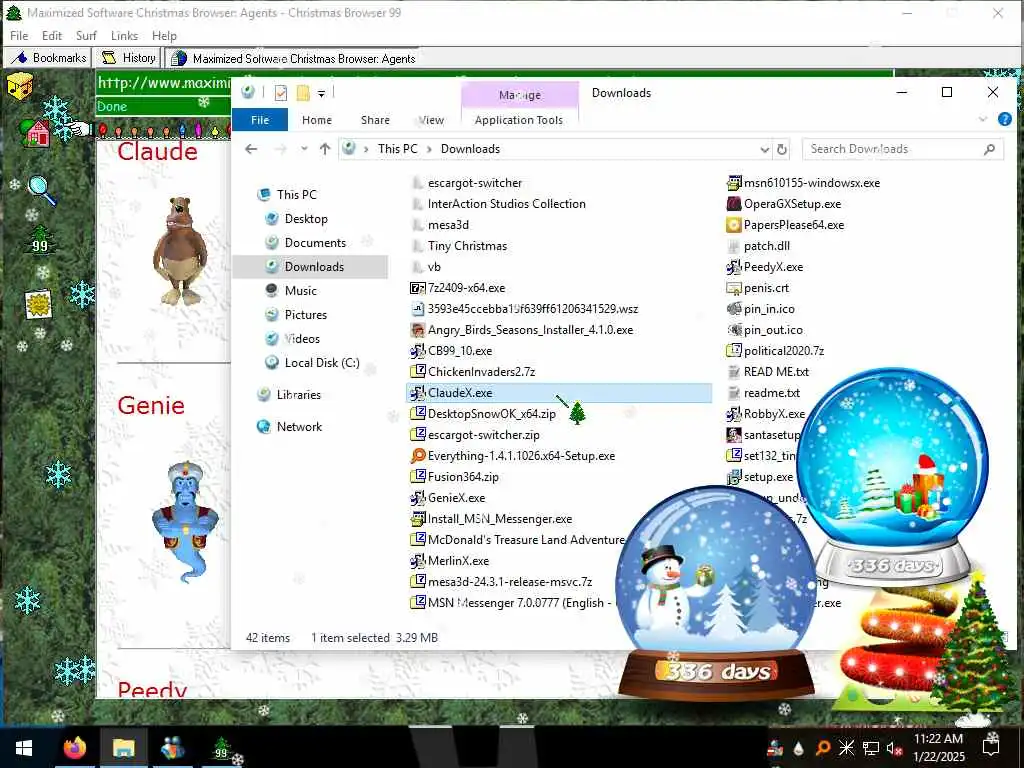Select Documents in navigation pane

(x=315, y=243)
